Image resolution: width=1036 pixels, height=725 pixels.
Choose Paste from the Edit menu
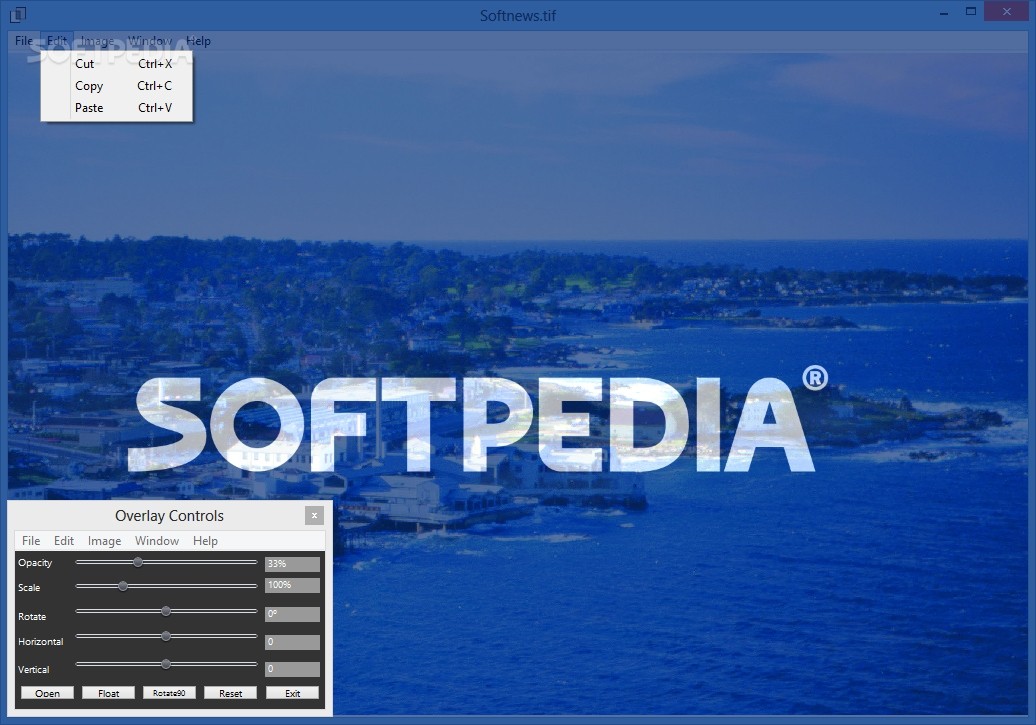coord(117,108)
